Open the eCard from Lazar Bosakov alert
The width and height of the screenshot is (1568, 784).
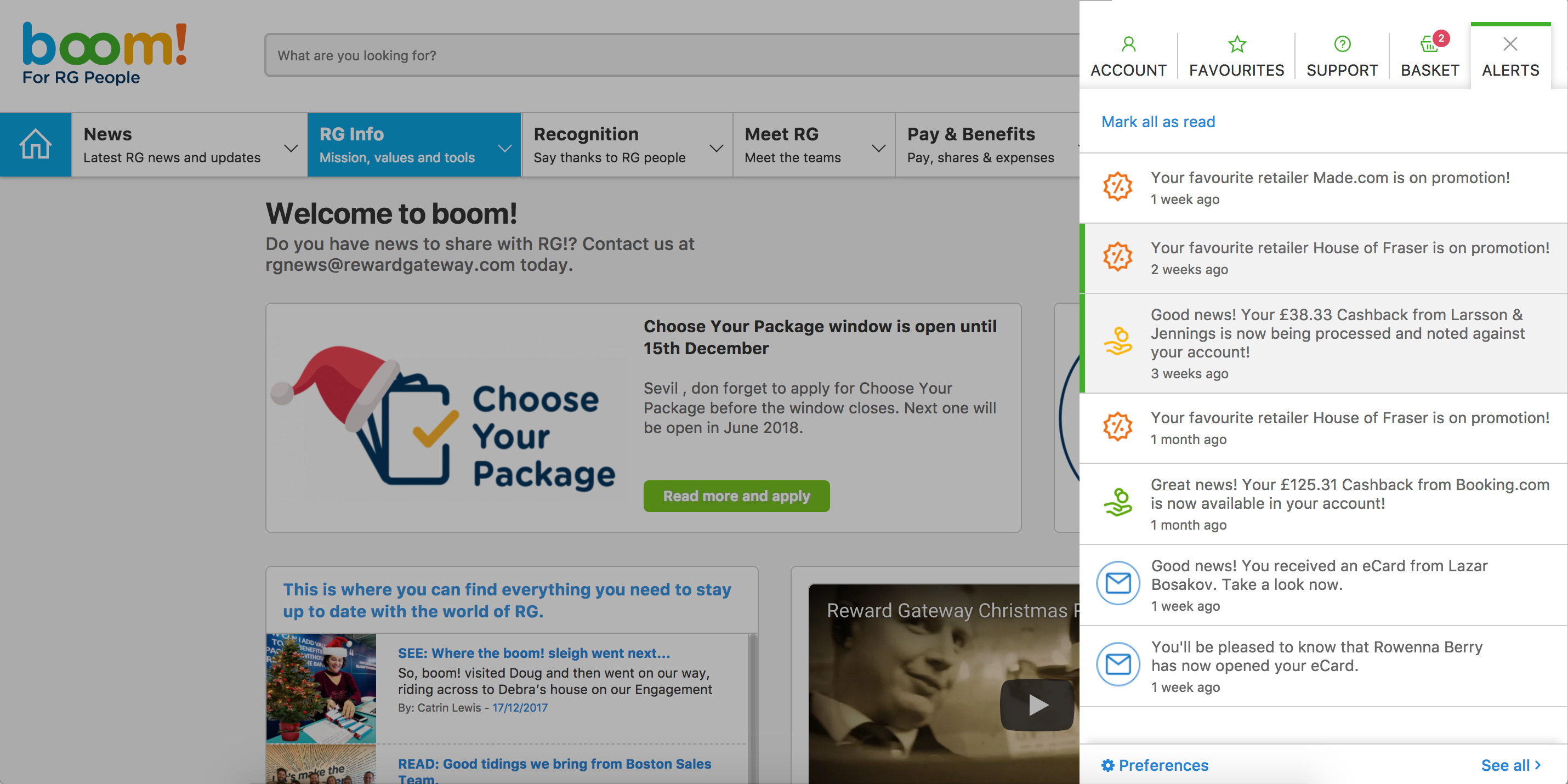(1319, 575)
